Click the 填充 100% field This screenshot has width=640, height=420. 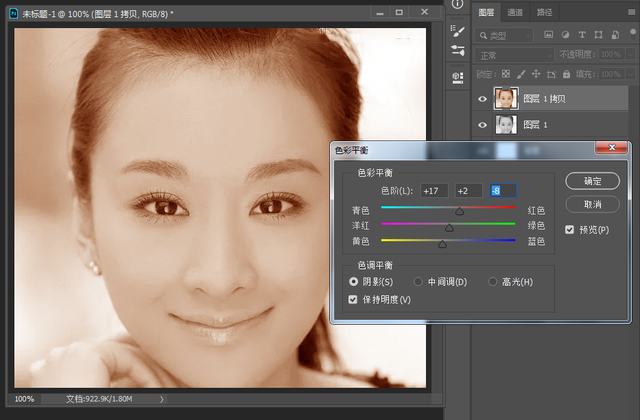tap(611, 74)
